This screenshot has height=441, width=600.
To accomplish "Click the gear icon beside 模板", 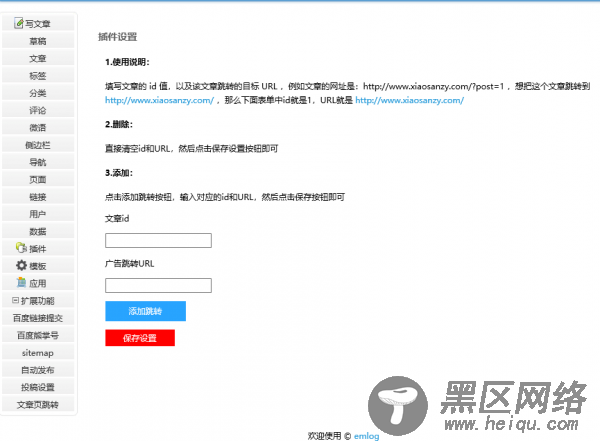I will [21, 265].
